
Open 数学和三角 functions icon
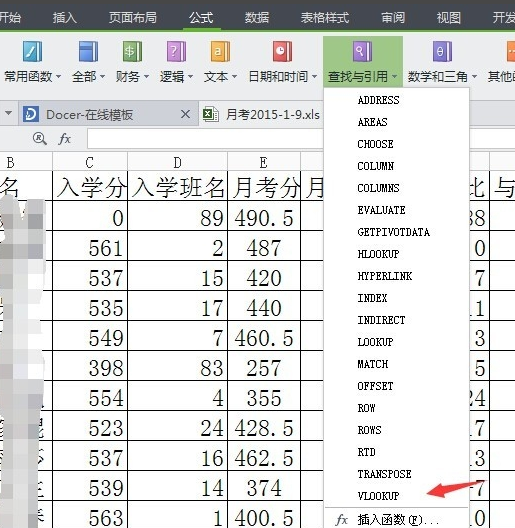click(442, 52)
